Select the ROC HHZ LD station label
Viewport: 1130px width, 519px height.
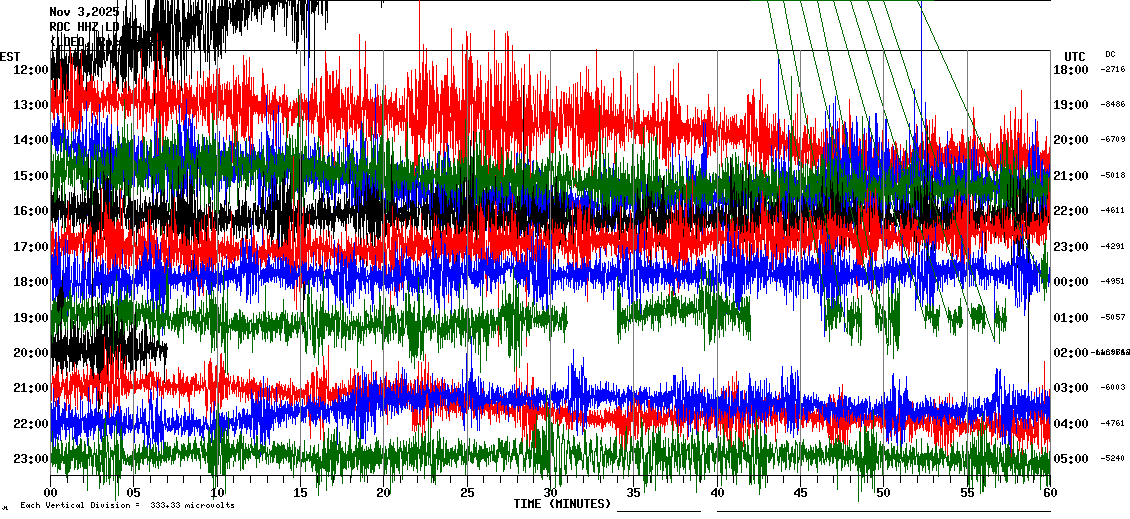[84, 26]
